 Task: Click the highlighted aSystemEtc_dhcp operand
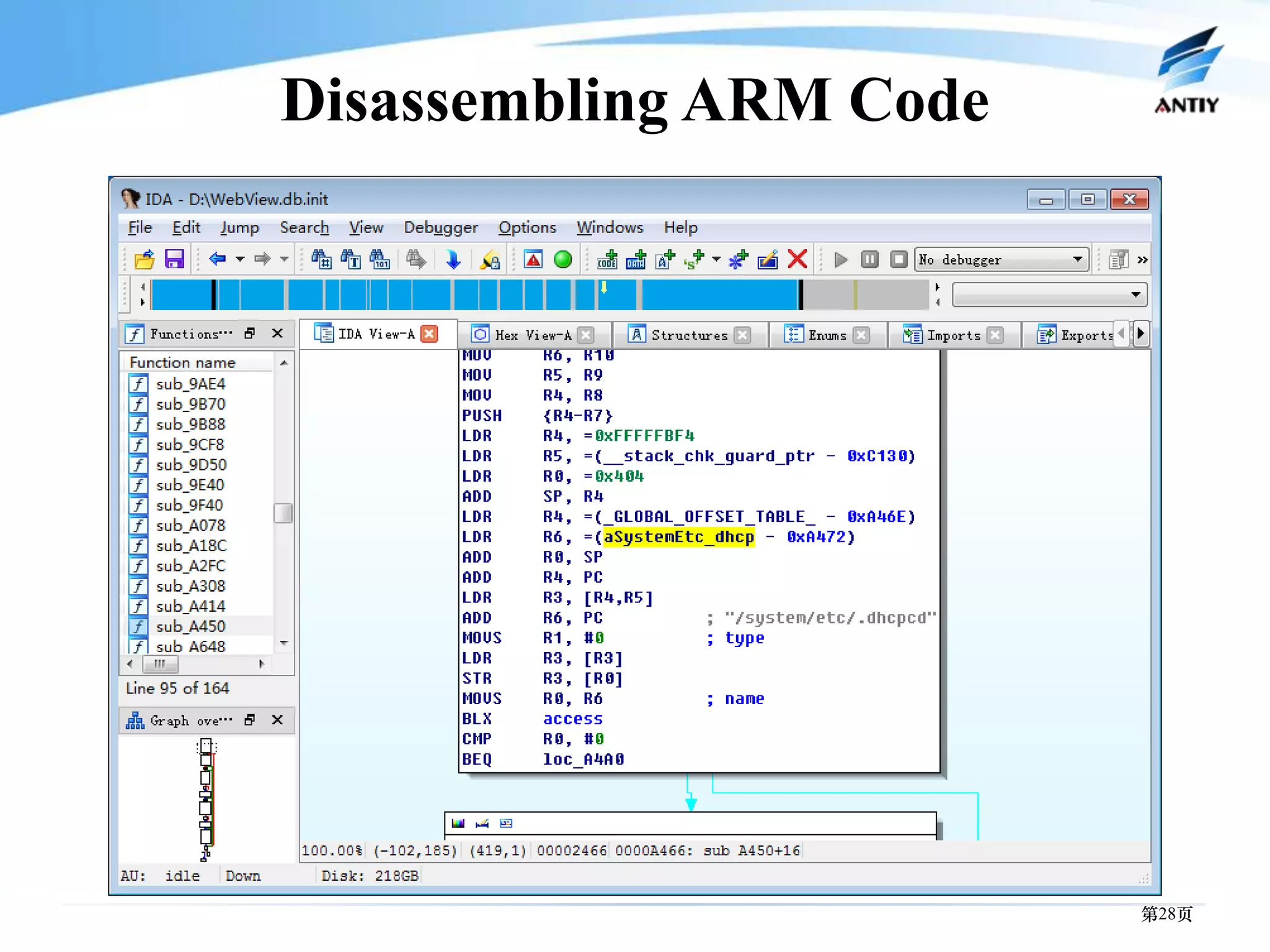(679, 537)
